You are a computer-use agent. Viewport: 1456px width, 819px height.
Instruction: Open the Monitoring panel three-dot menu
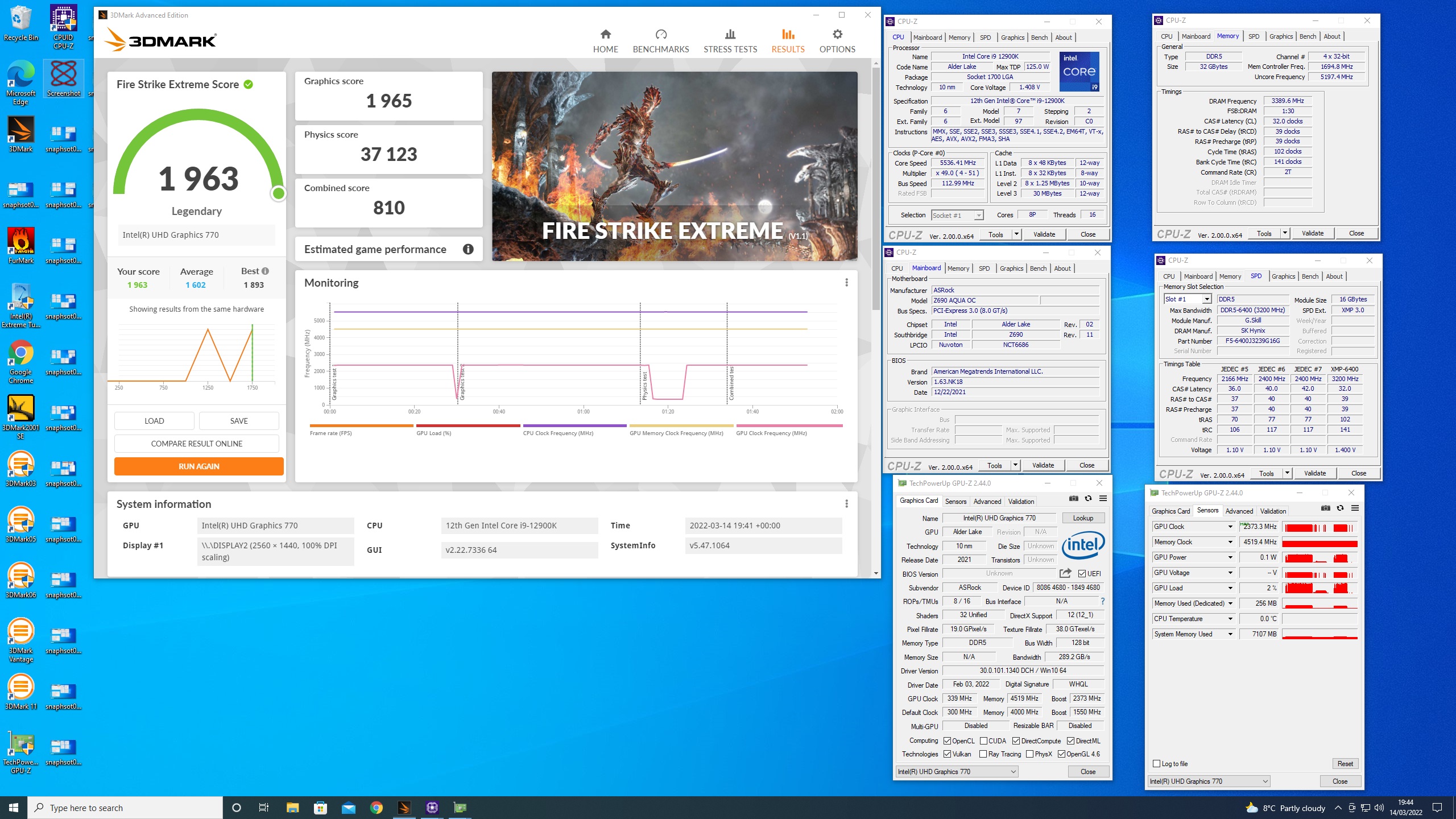click(846, 283)
